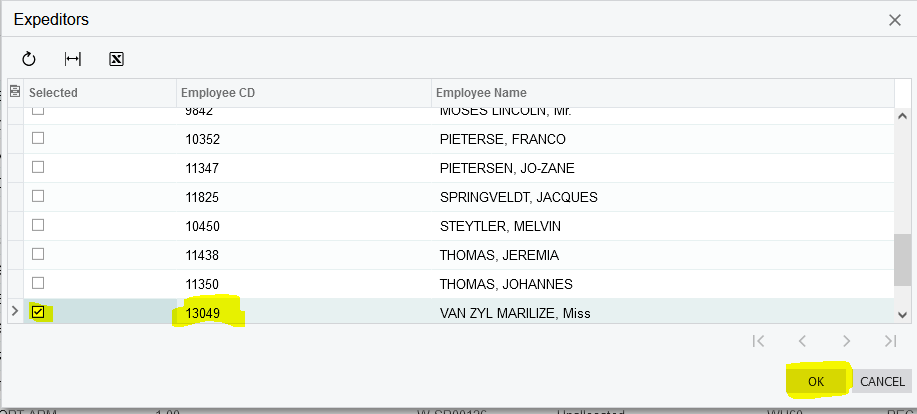Screen dimensions: 917x414
Task: Click the grid column configuration icon
Action: tap(15, 92)
